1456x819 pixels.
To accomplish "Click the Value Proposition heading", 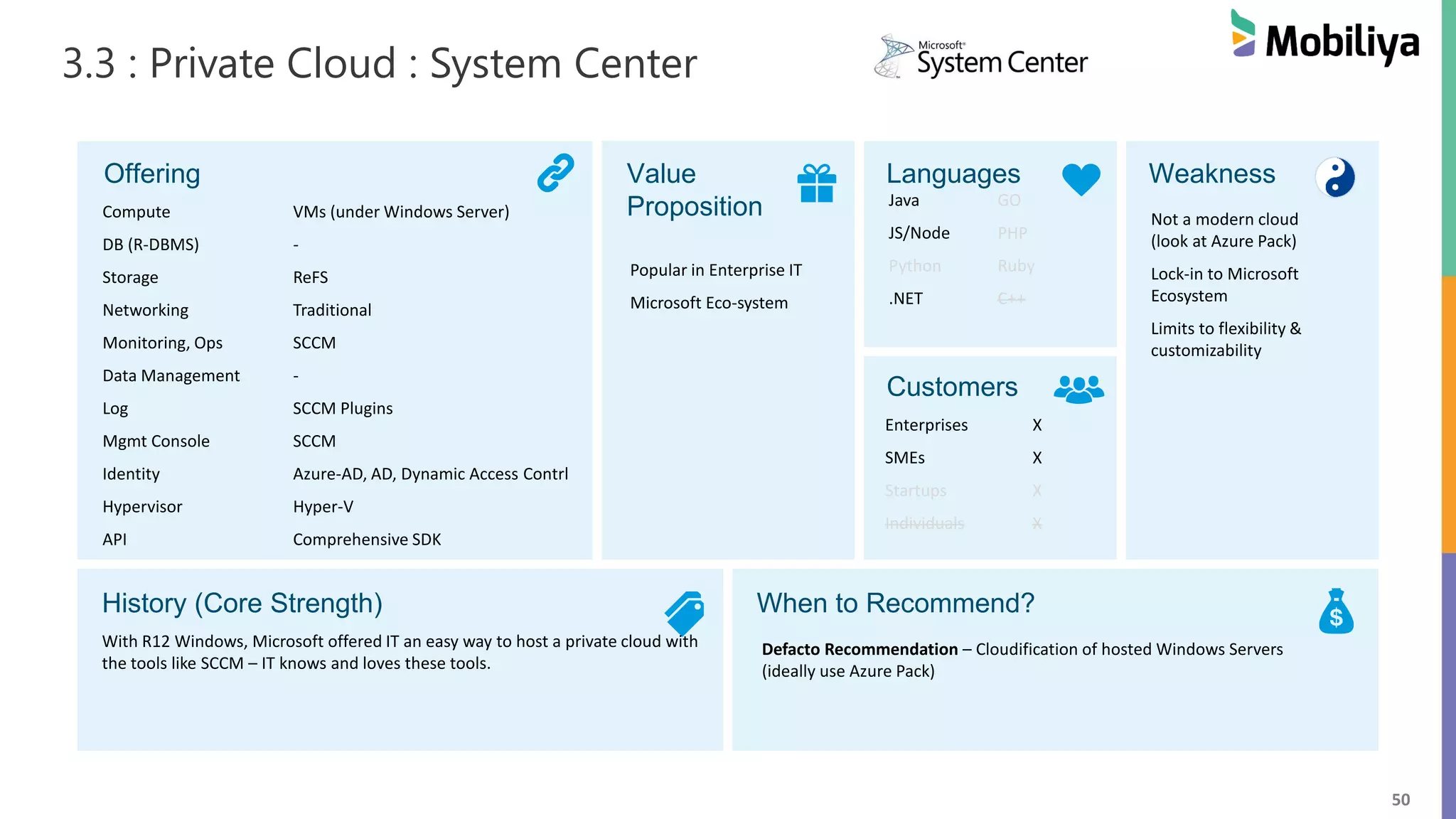I will [x=695, y=190].
